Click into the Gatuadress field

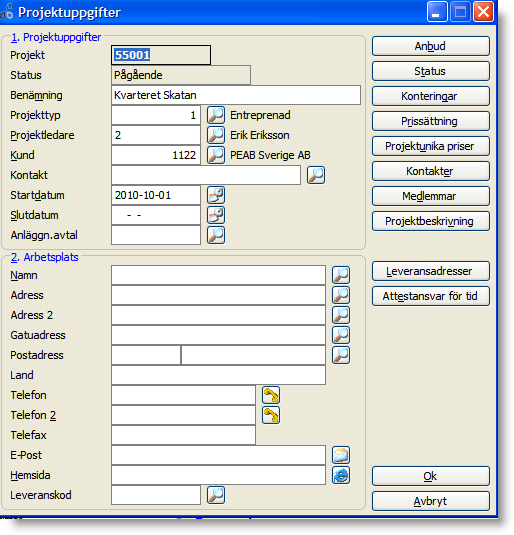(218, 335)
